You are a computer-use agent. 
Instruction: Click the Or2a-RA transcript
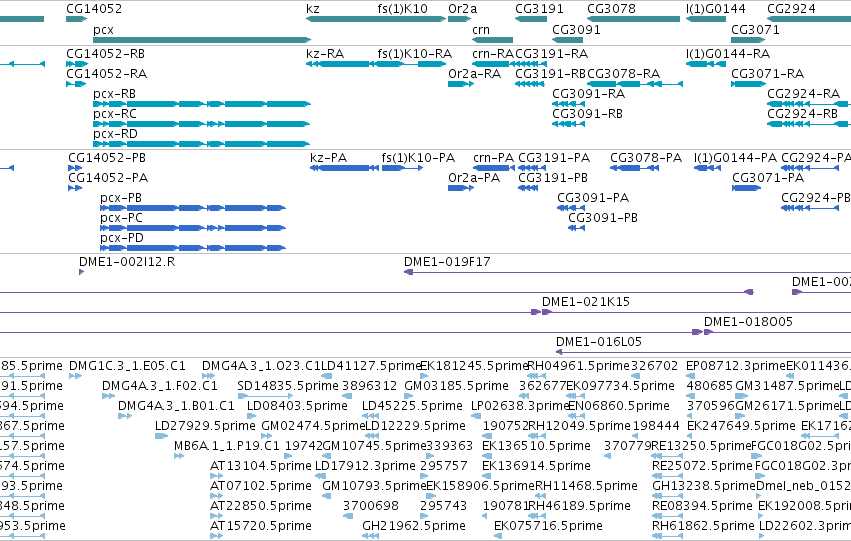[461, 84]
